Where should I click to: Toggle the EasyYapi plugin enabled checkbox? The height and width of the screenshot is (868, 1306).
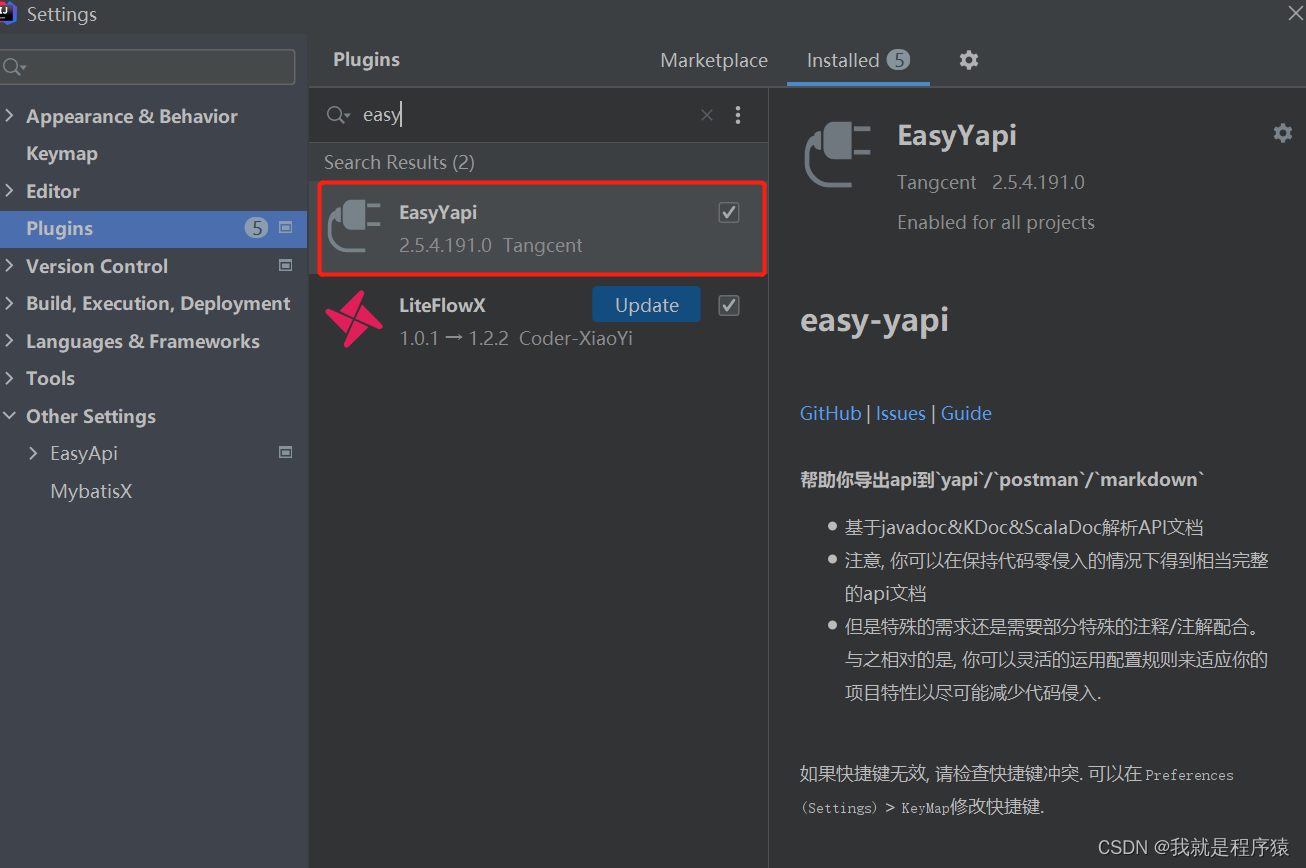tap(729, 212)
